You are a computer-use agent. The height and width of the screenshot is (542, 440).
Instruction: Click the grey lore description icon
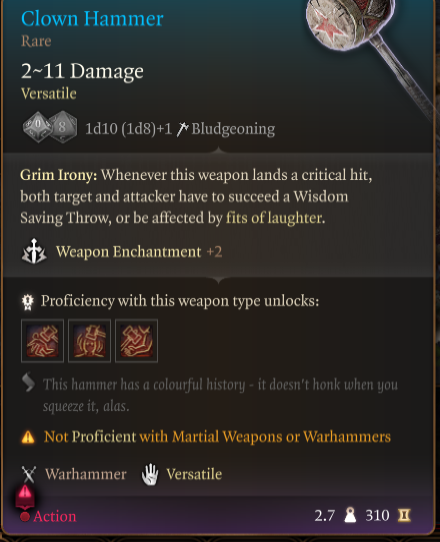(28, 383)
